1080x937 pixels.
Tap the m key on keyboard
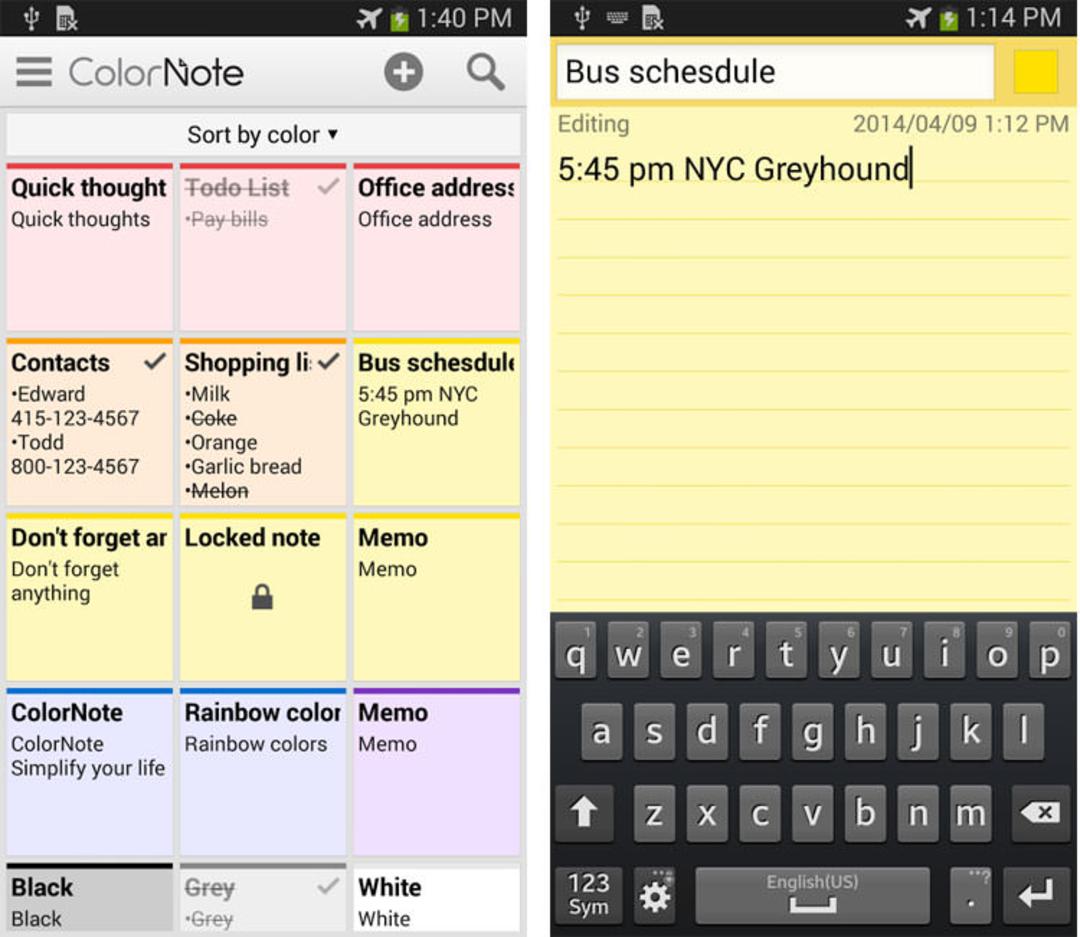click(970, 813)
